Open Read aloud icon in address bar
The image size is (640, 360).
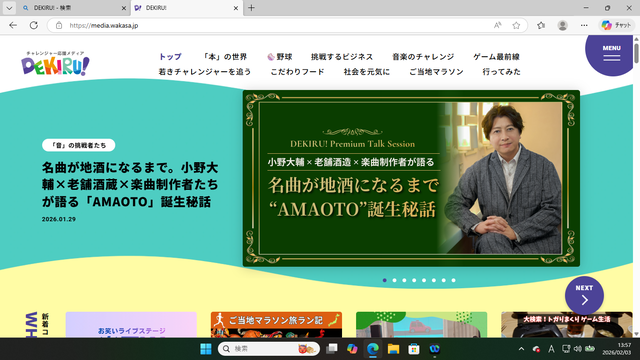tap(497, 25)
